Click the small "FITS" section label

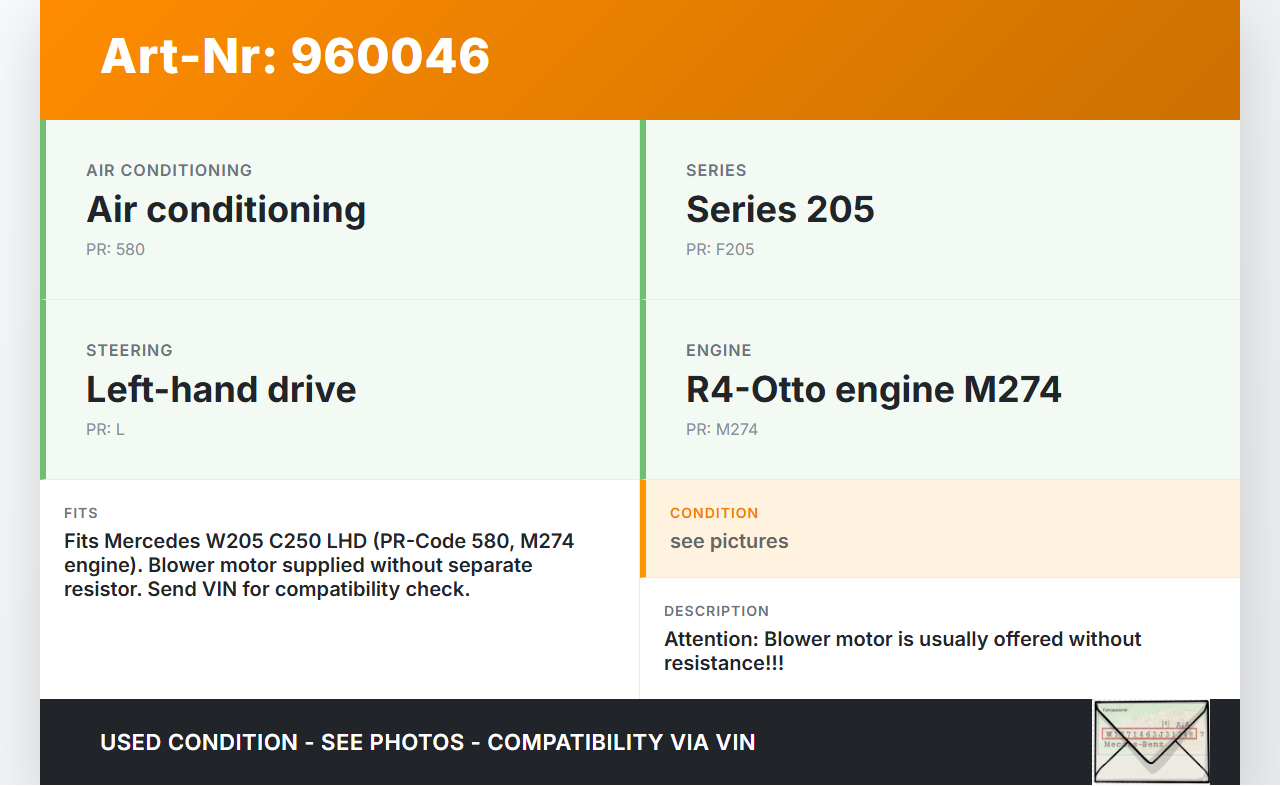81,513
